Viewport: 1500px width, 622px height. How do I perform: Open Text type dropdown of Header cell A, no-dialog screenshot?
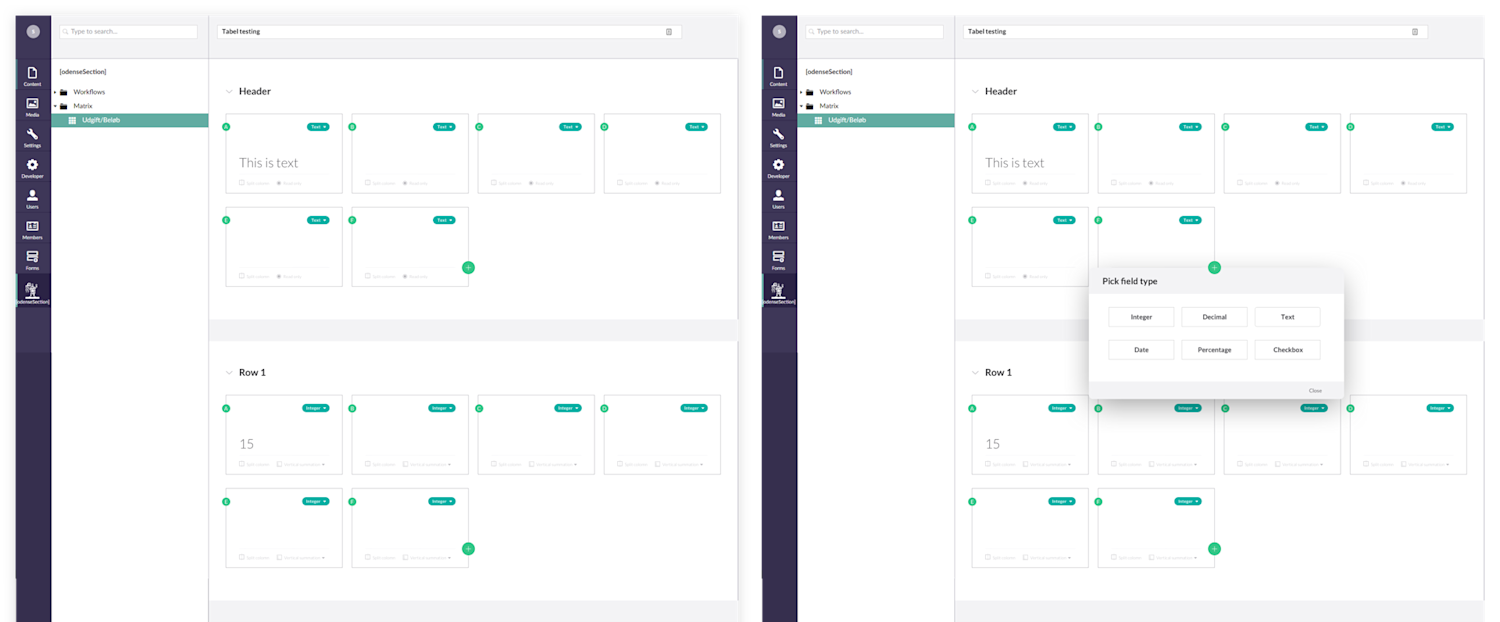pyautogui.click(x=318, y=127)
